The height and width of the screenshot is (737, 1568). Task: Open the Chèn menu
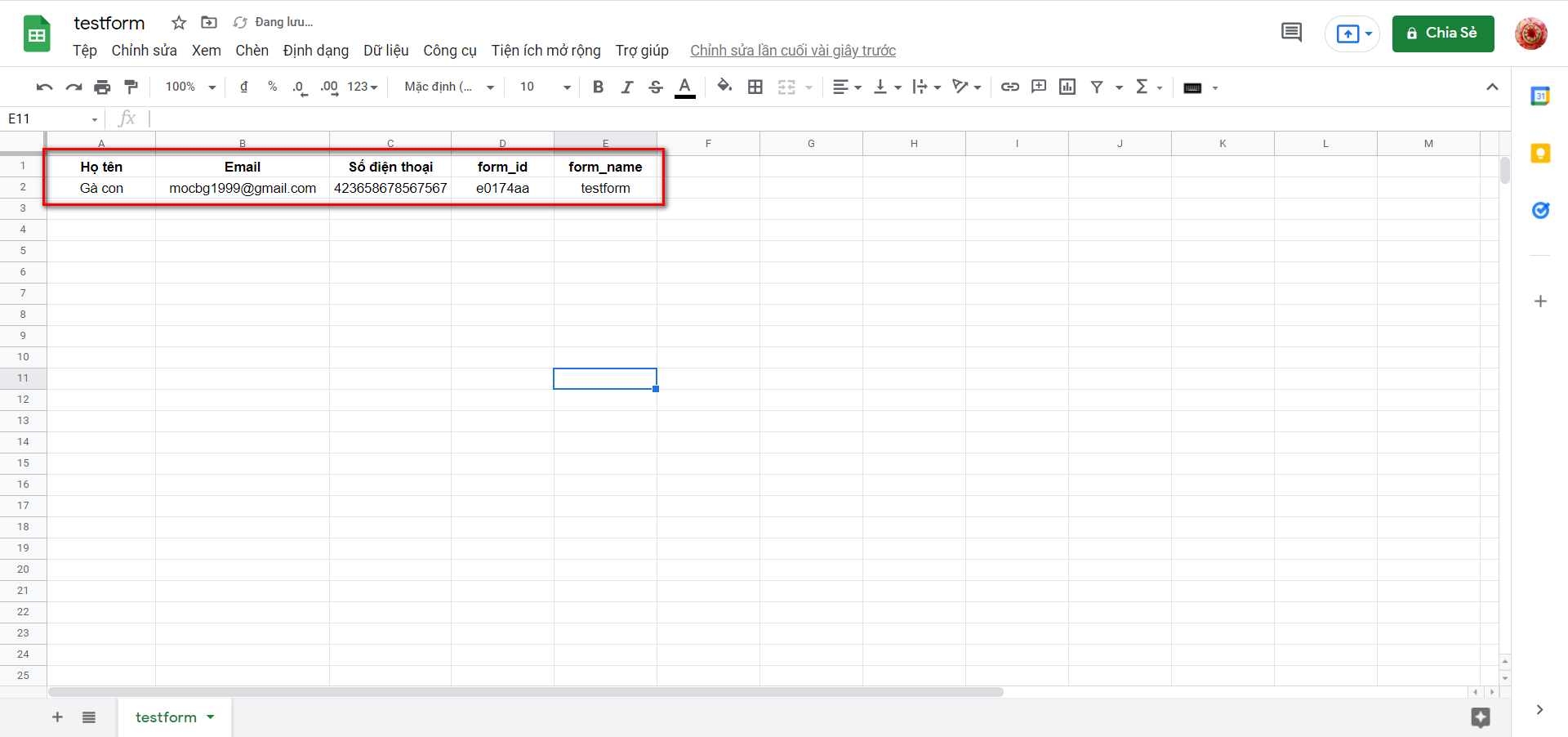pyautogui.click(x=252, y=51)
